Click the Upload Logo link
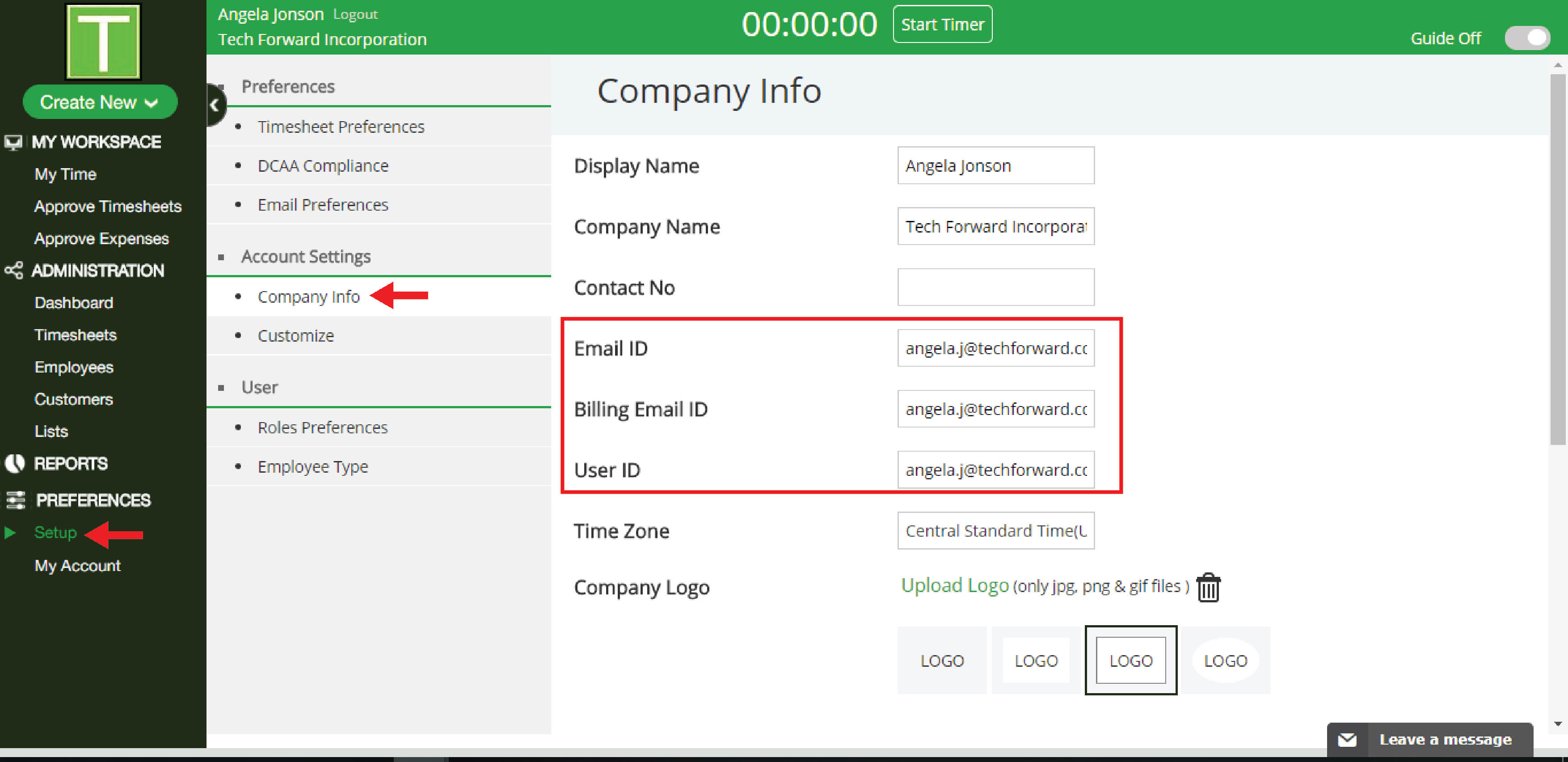This screenshot has width=1568, height=762. click(954, 585)
